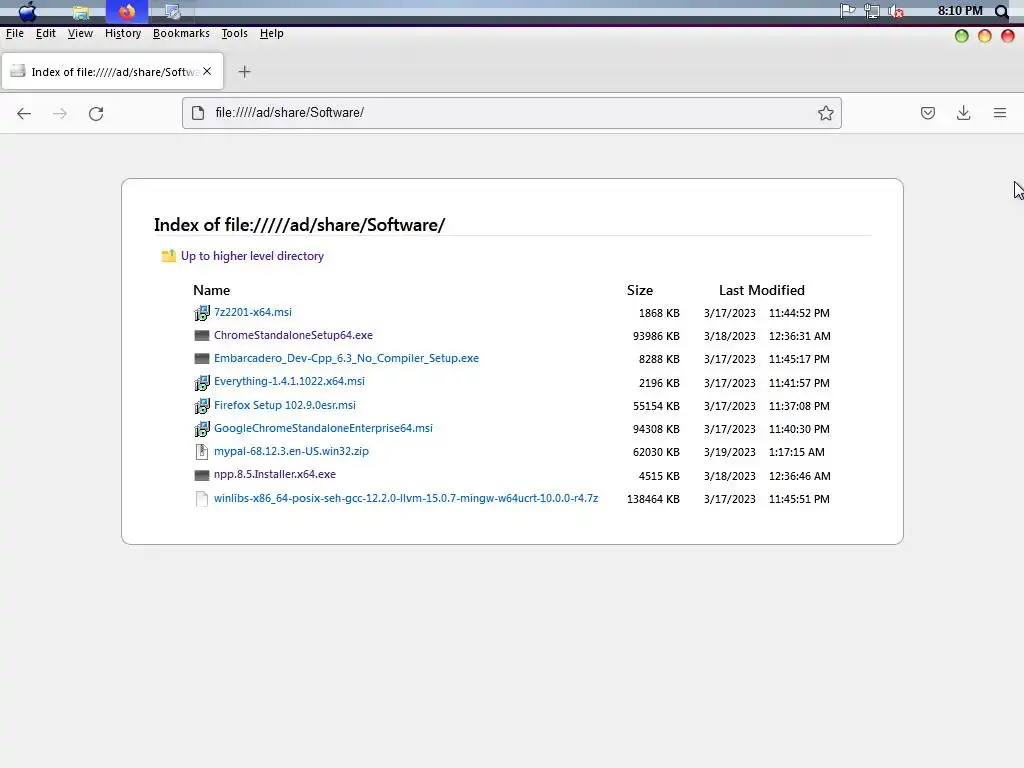Open the winlibs-x86_64-posix-seh-gcc 7z link
The height and width of the screenshot is (768, 1024).
pos(406,498)
